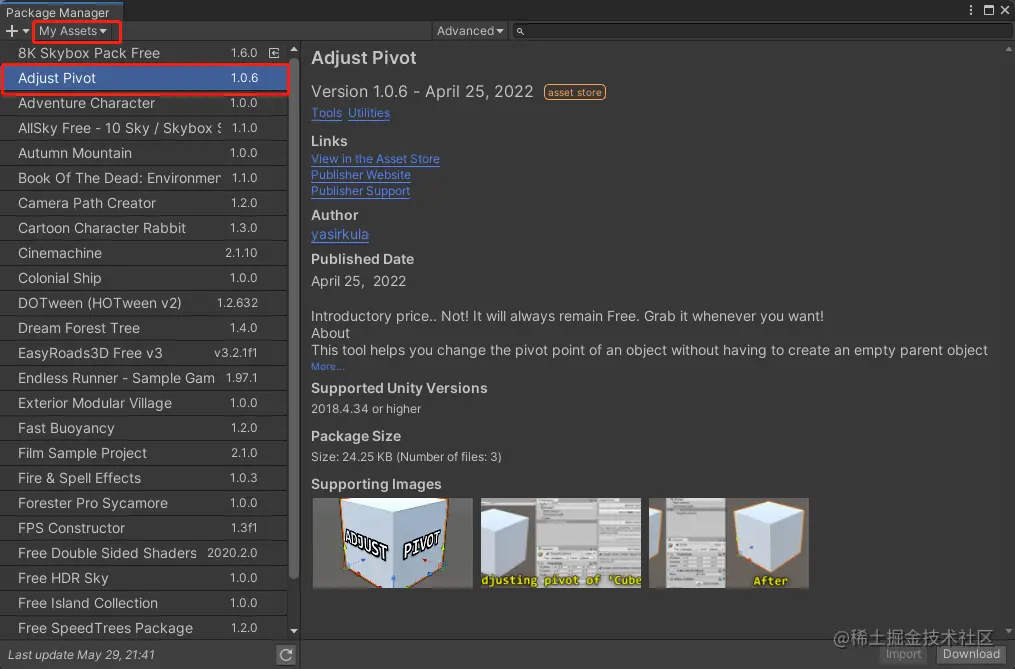
Task: Click the update icon beside 8K Skybox Pack Free
Action: [x=275, y=53]
